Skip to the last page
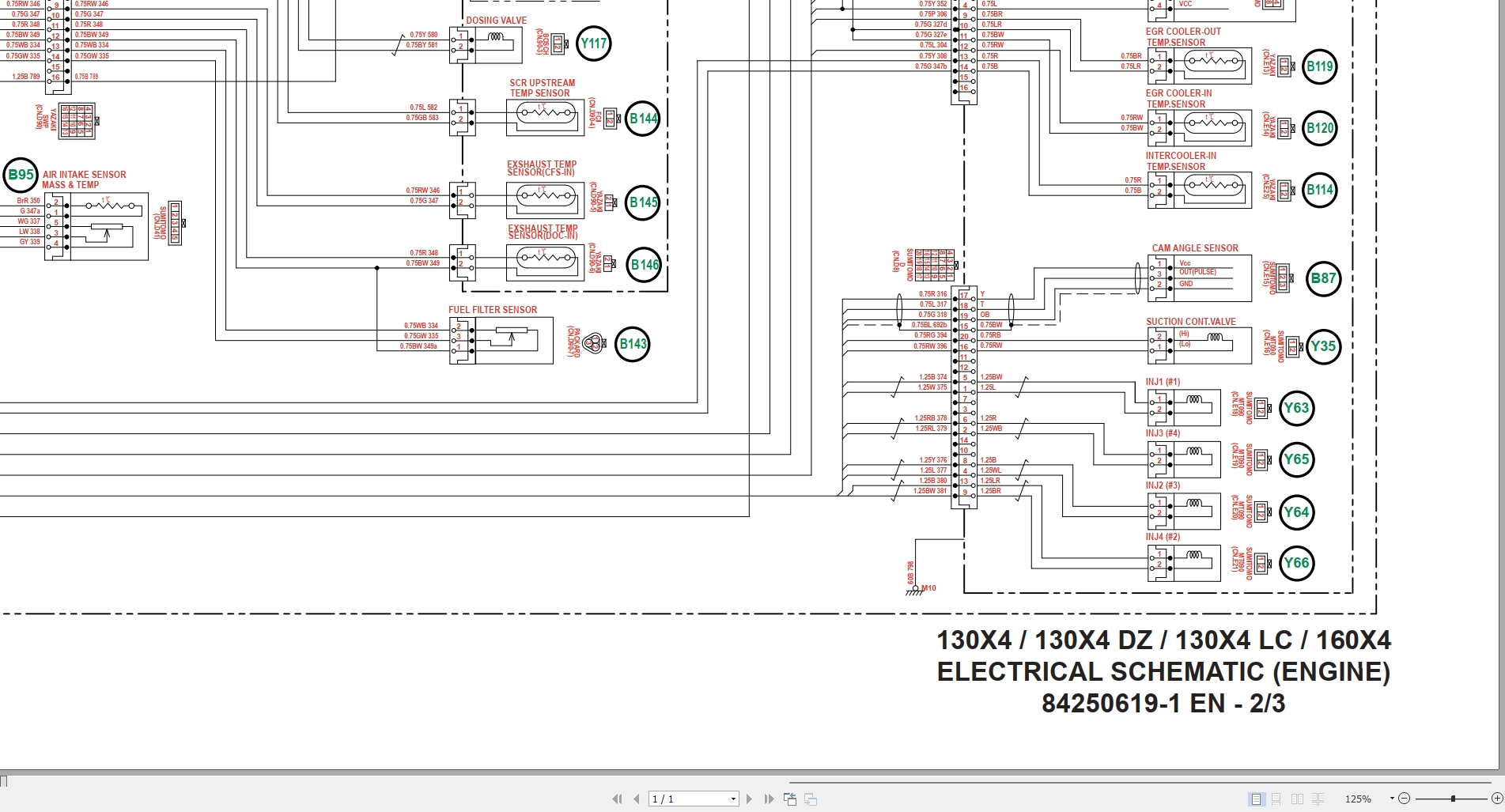 (767, 799)
